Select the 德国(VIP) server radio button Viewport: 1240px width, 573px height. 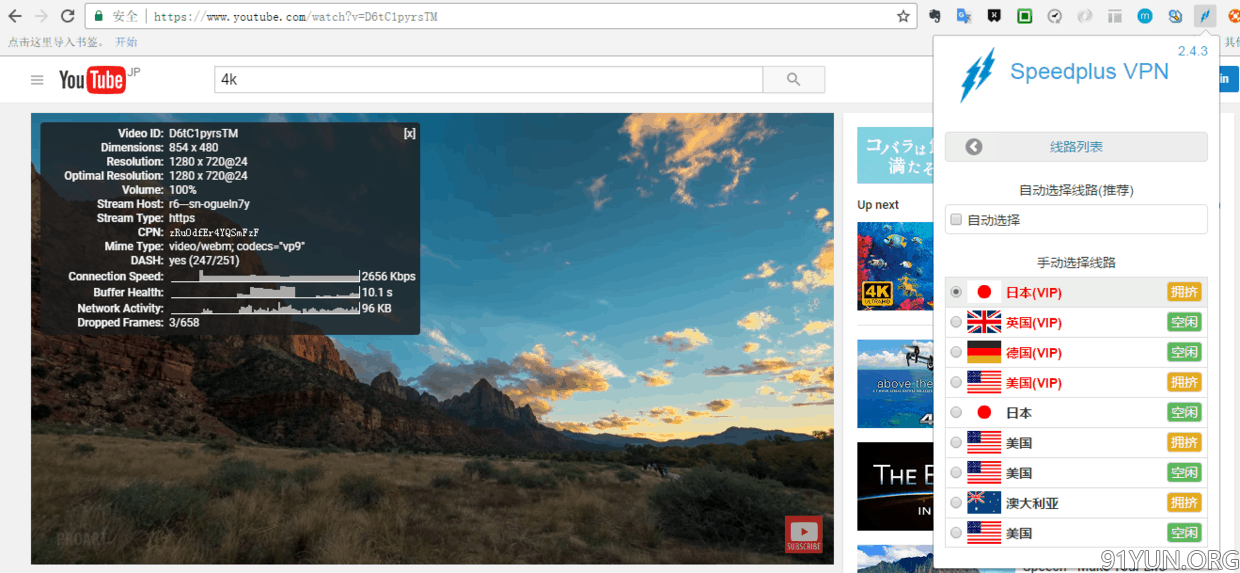pos(957,352)
